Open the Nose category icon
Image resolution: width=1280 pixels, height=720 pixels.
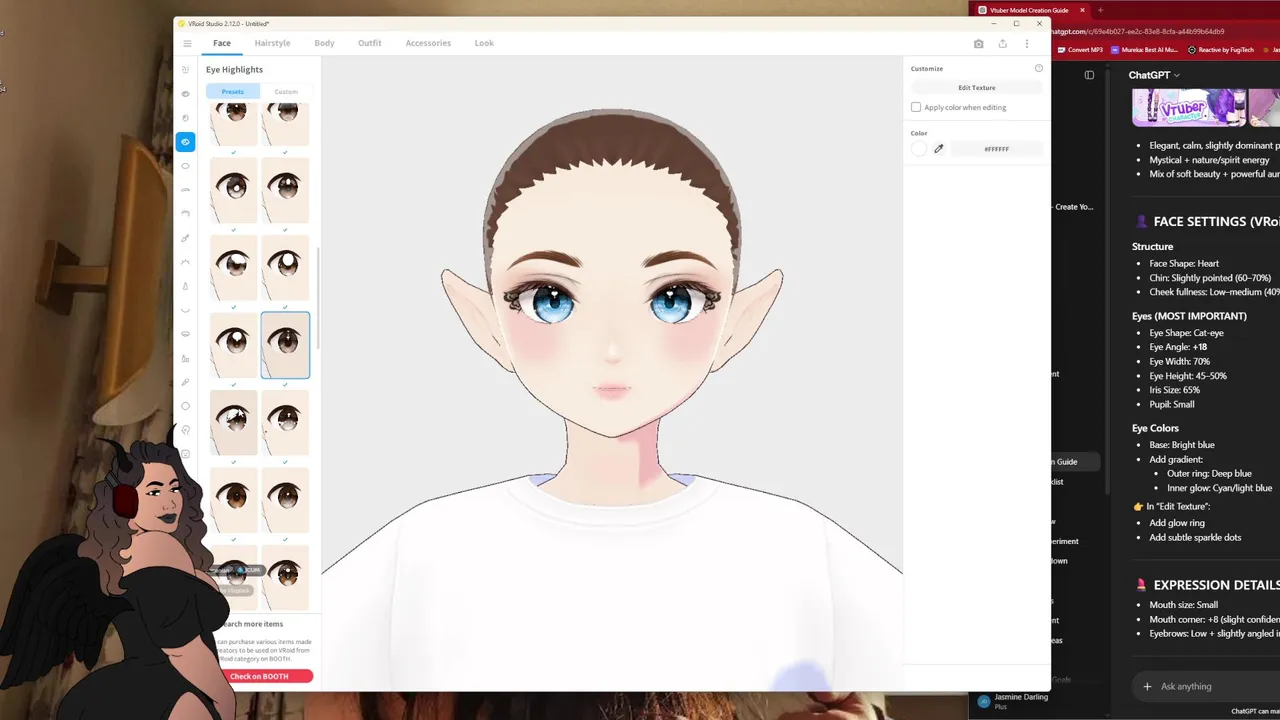185,286
